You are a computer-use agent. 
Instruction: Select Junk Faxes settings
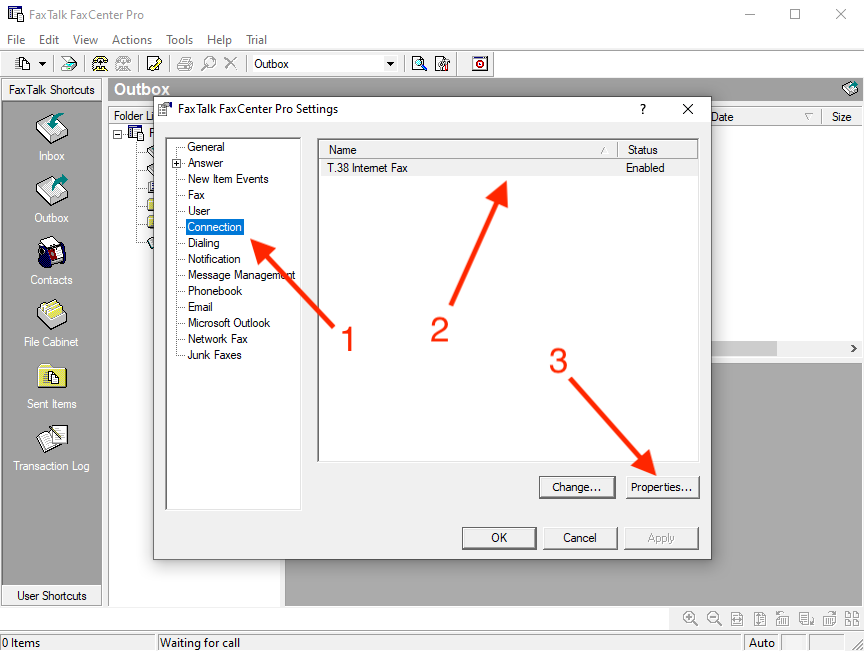click(214, 355)
